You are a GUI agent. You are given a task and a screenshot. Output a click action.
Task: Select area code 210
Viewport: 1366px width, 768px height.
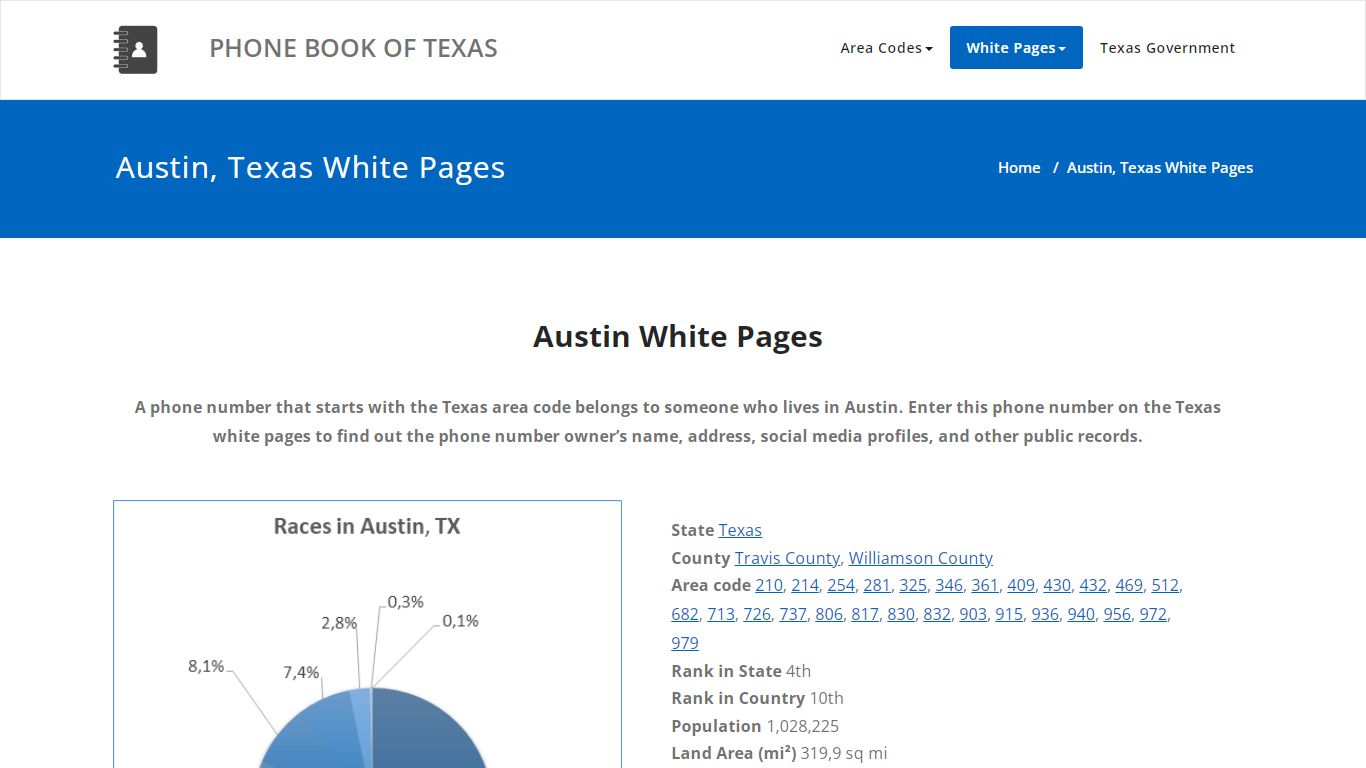pos(769,585)
